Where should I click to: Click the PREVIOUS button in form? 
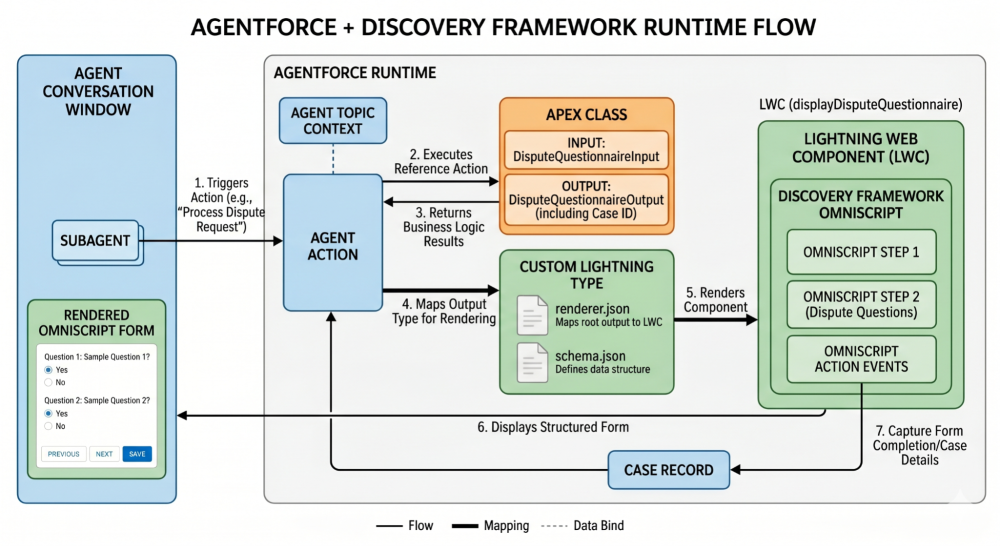(64, 454)
